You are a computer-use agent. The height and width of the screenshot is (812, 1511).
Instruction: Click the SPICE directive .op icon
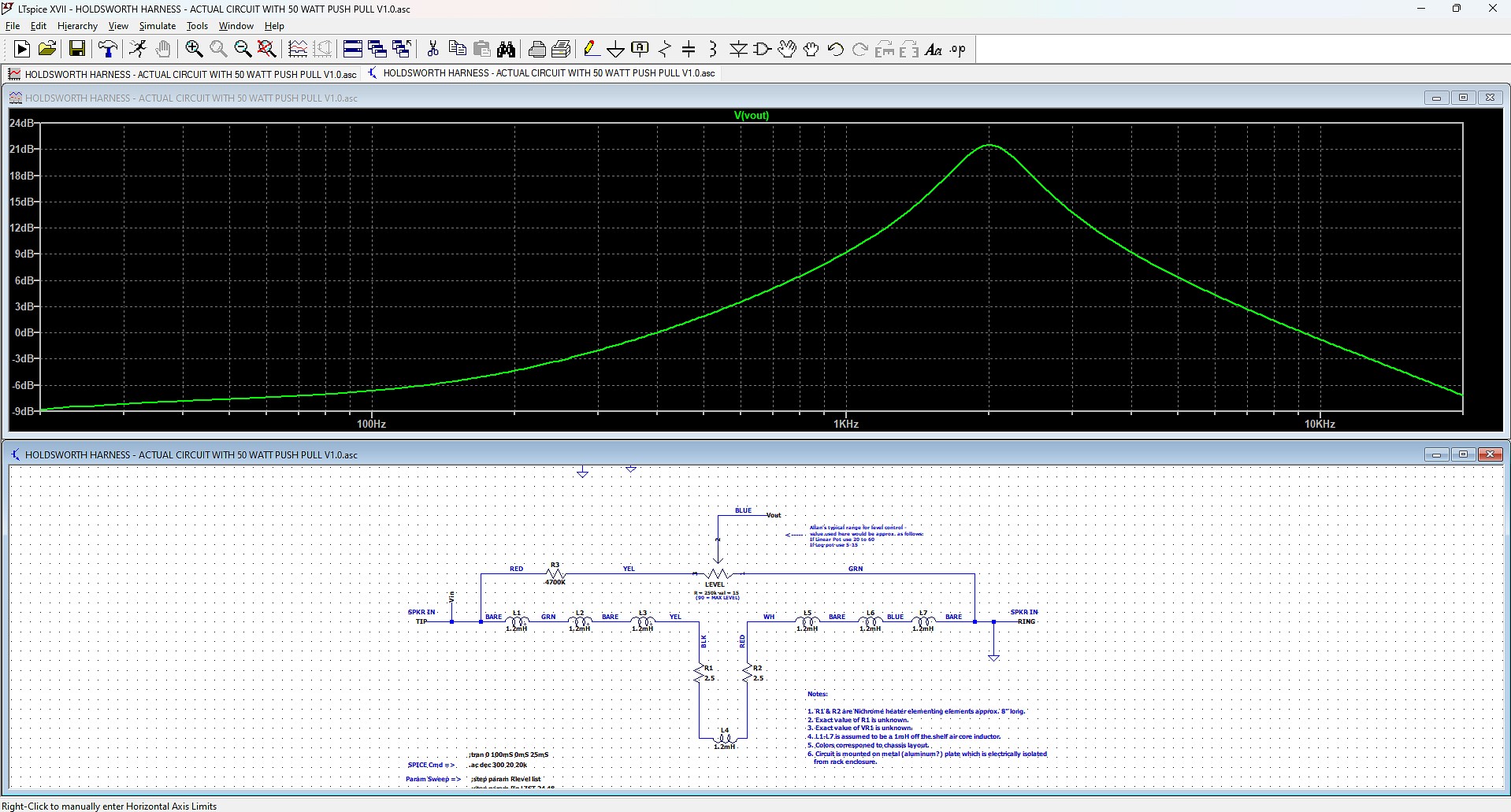coord(958,50)
